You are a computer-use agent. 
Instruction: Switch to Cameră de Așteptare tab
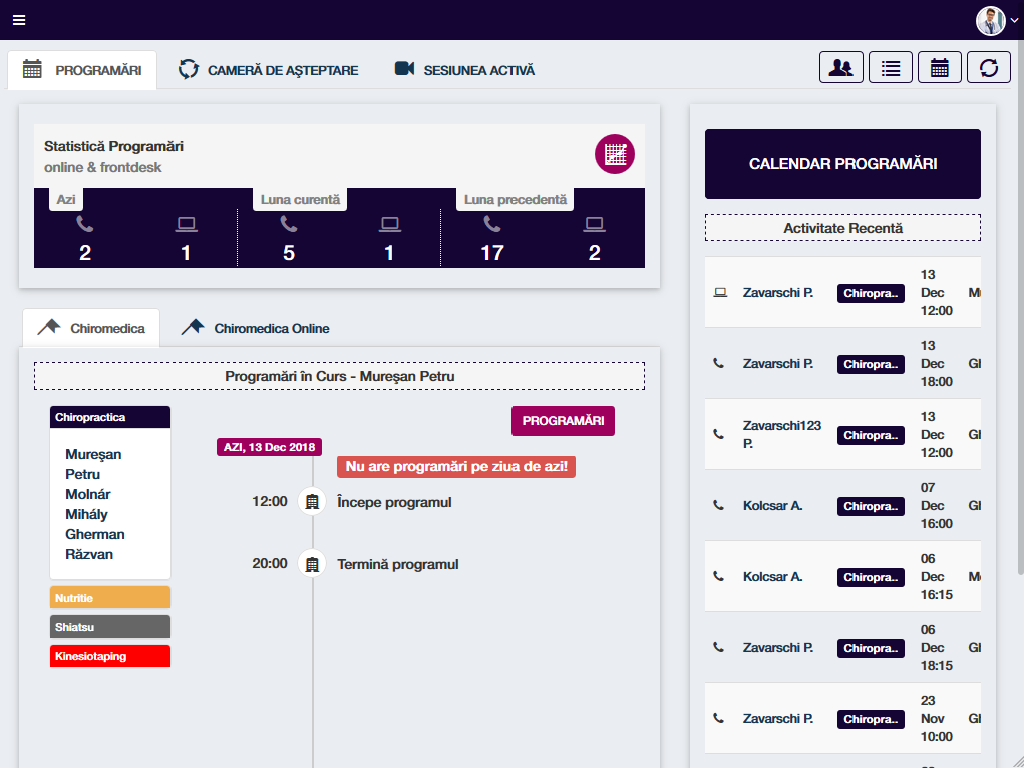pos(268,70)
